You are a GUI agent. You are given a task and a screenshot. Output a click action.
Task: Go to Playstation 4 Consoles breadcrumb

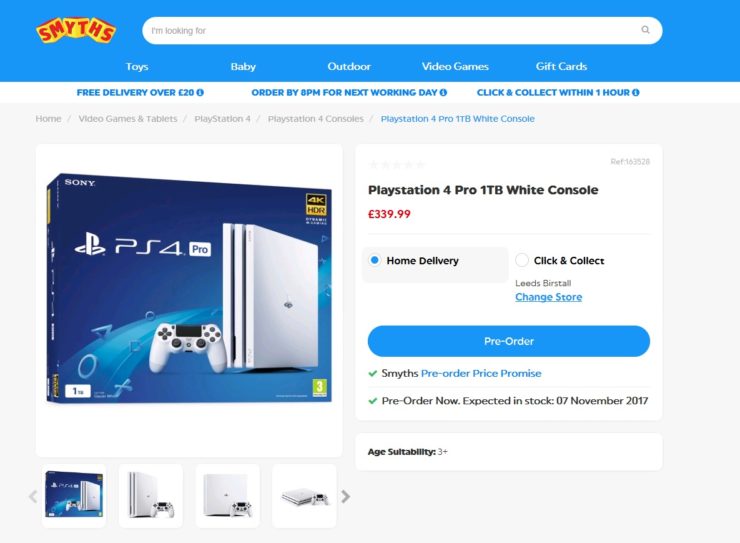(316, 119)
